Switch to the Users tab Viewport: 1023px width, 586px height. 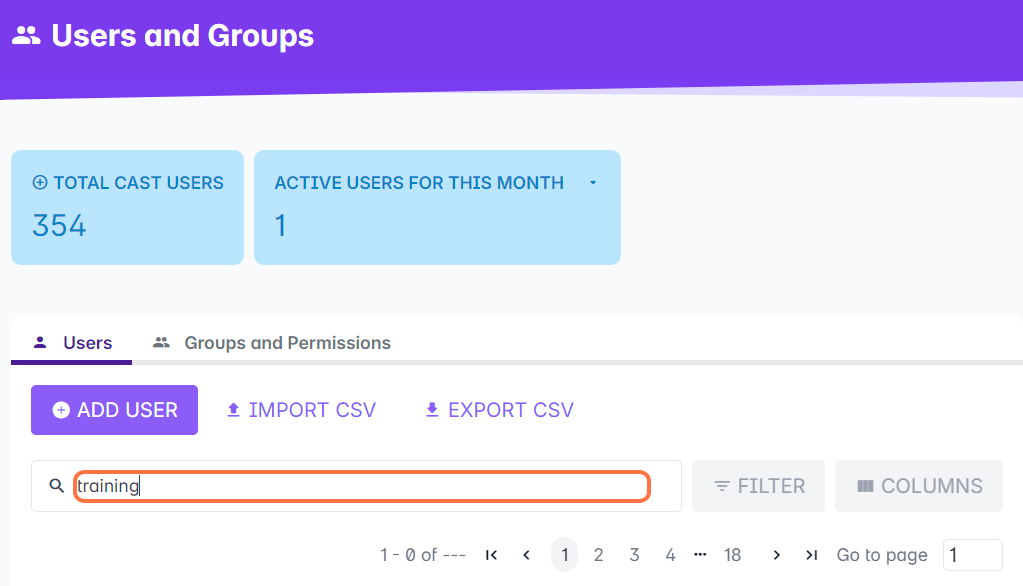click(74, 343)
